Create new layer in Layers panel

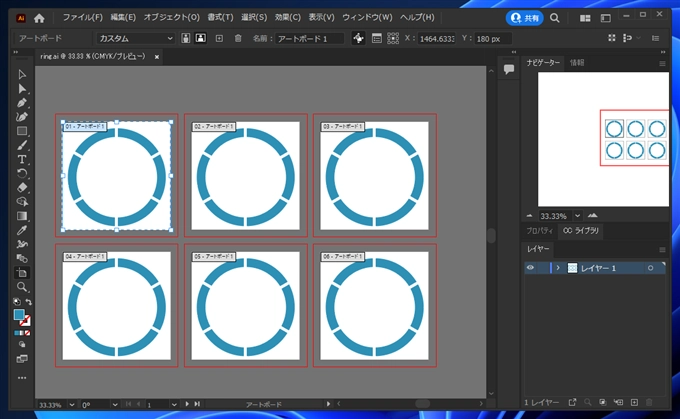tap(634, 403)
